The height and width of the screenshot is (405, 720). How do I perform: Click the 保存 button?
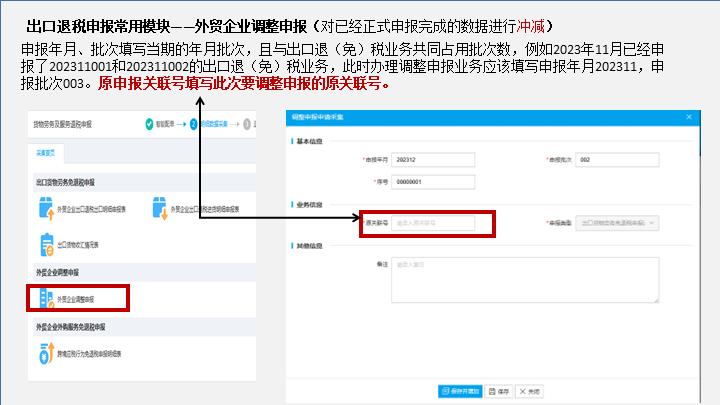499,391
